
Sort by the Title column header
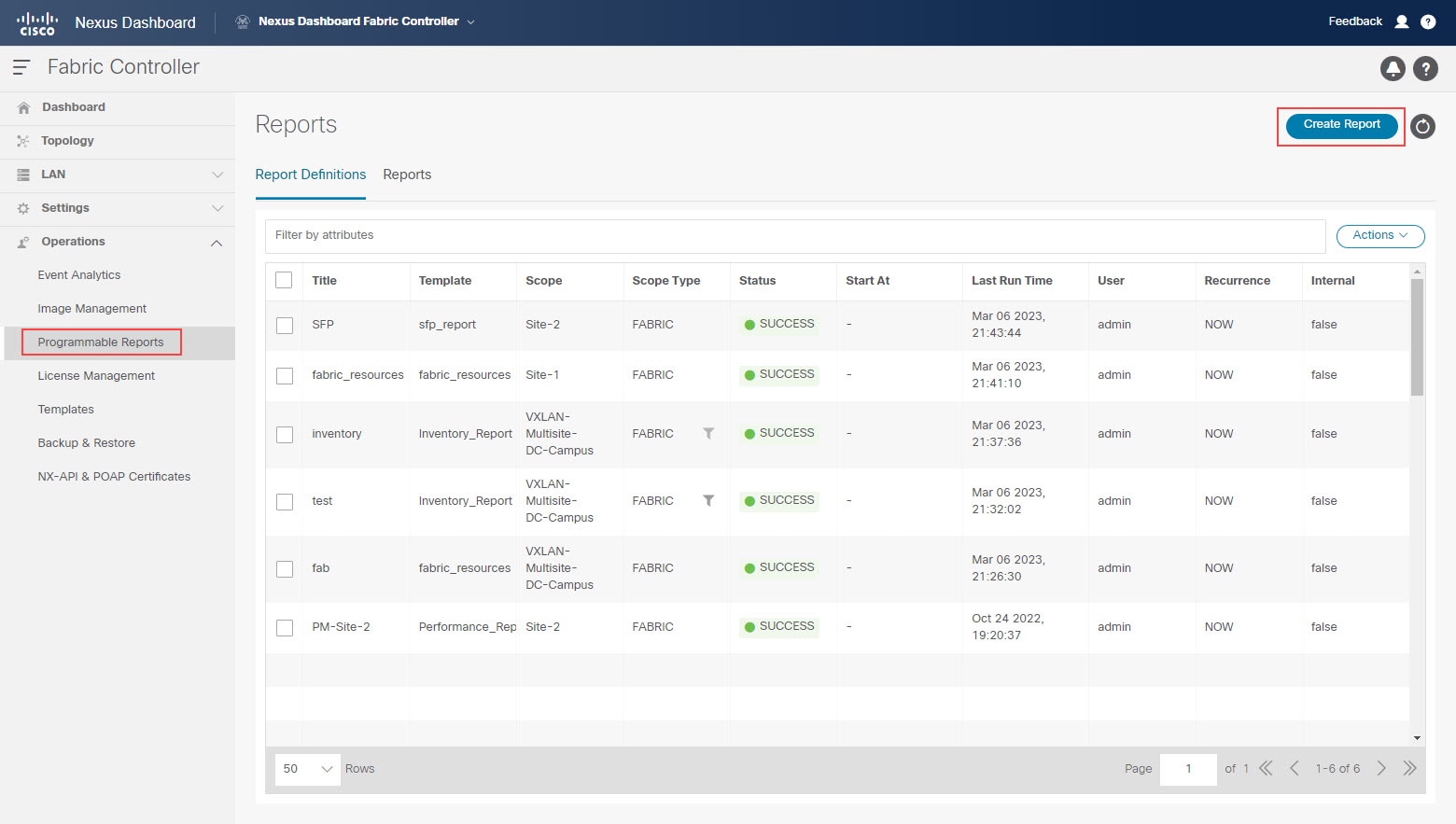coord(324,281)
